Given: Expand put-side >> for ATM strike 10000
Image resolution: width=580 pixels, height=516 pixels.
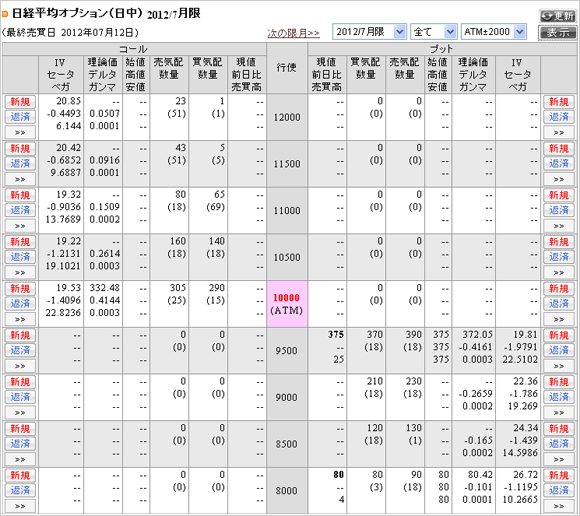Looking at the screenshot, I should (x=559, y=319).
